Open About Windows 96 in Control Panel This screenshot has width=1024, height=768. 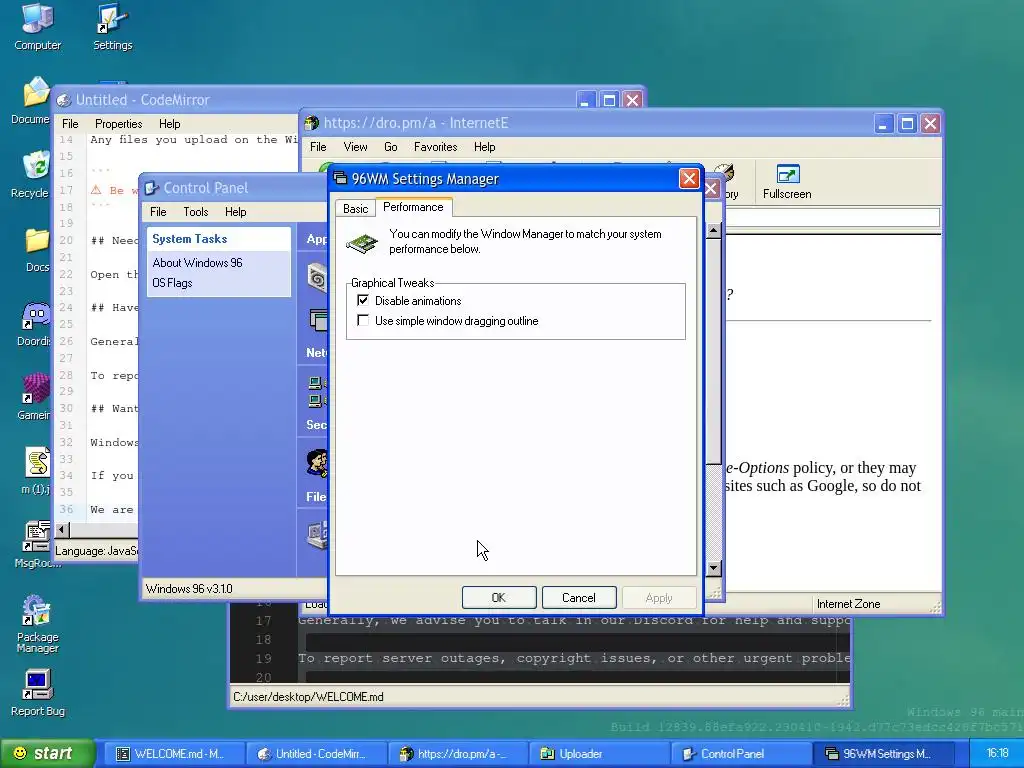197,263
